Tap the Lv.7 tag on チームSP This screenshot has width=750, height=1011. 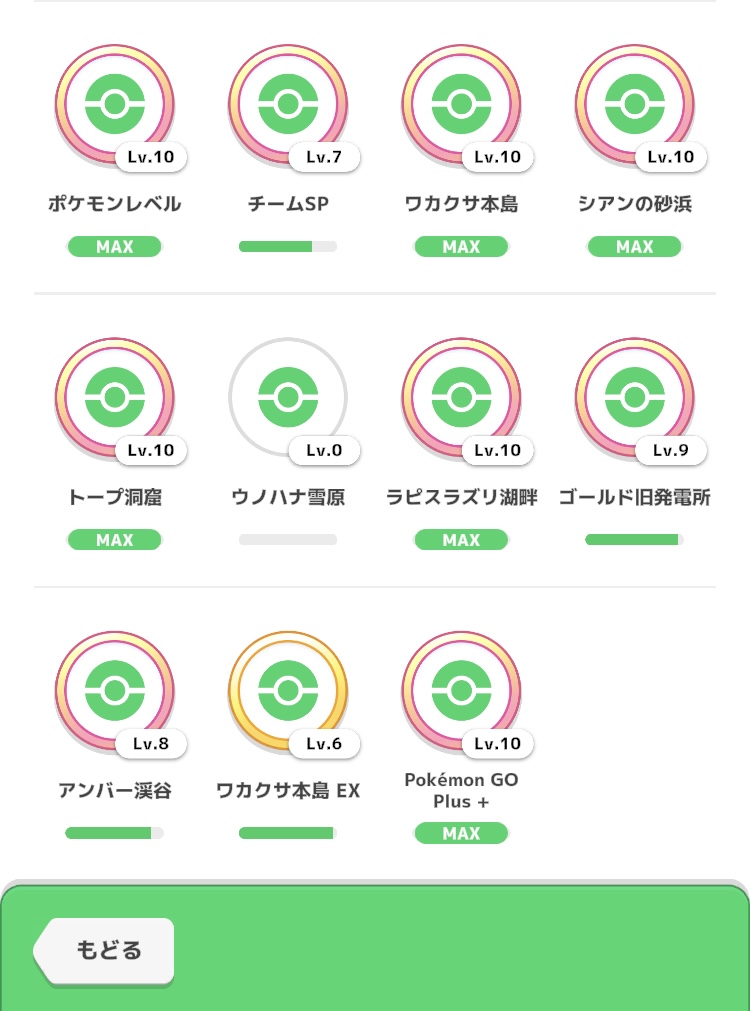(324, 157)
